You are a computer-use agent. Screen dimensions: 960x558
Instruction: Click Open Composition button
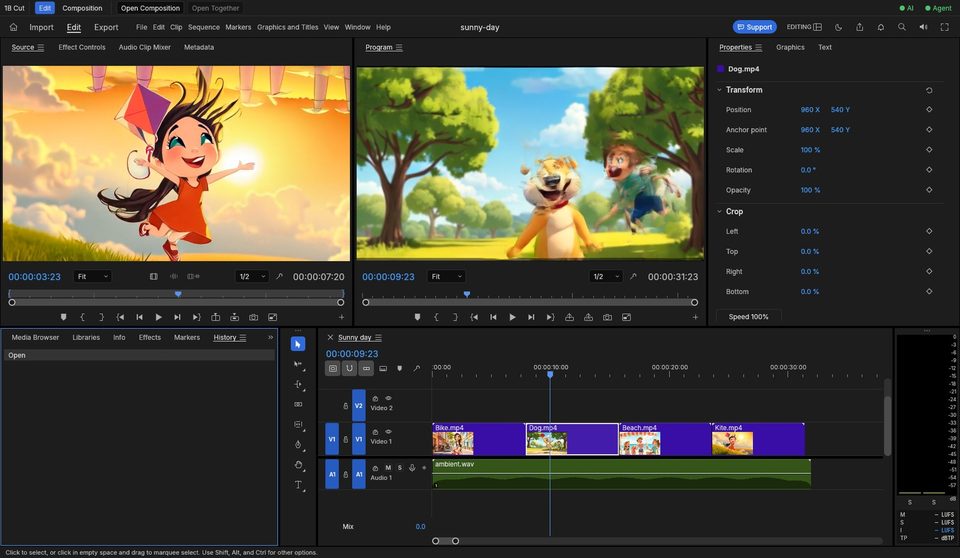tap(150, 8)
